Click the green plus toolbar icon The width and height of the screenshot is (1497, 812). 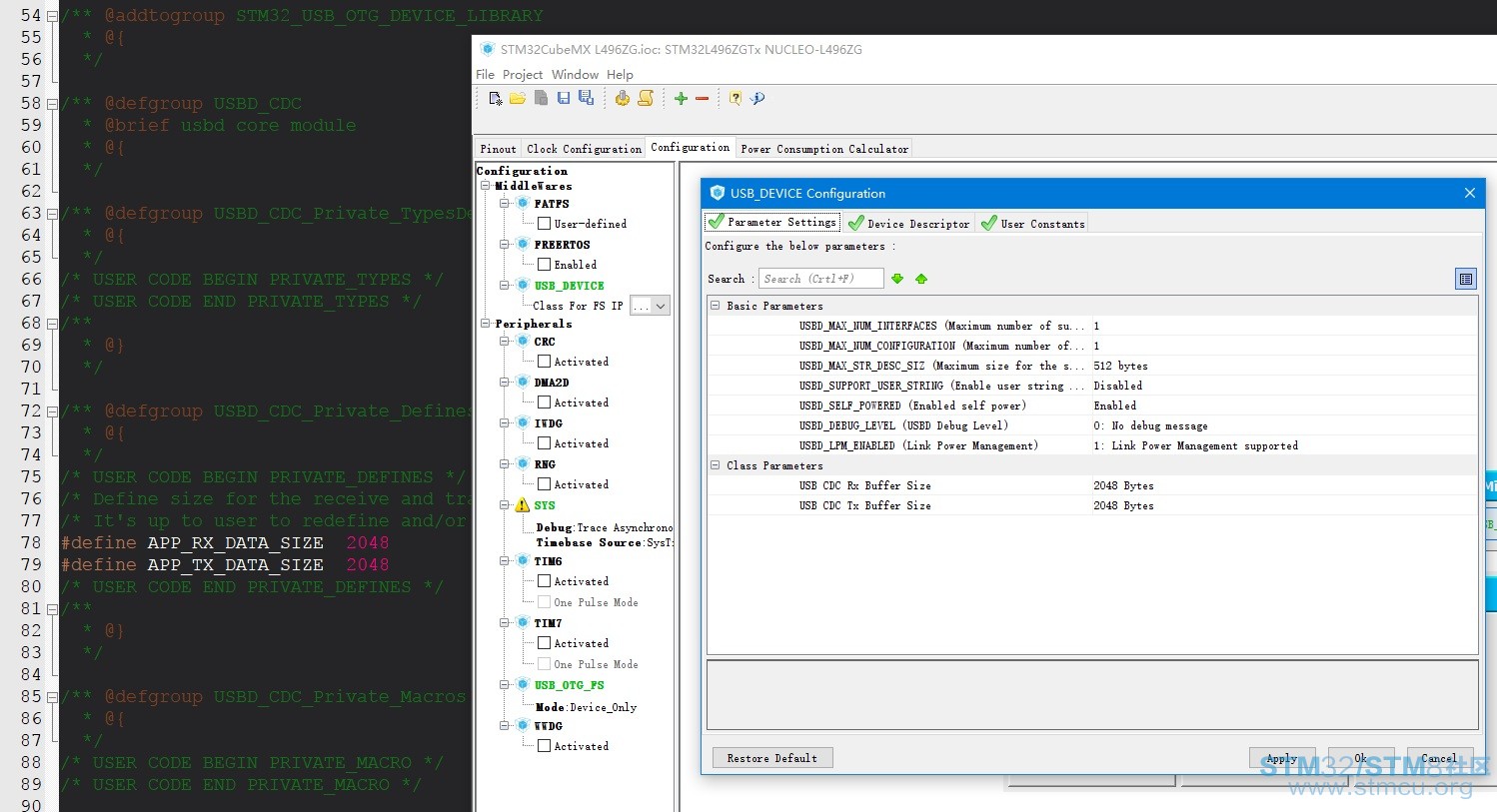click(681, 98)
